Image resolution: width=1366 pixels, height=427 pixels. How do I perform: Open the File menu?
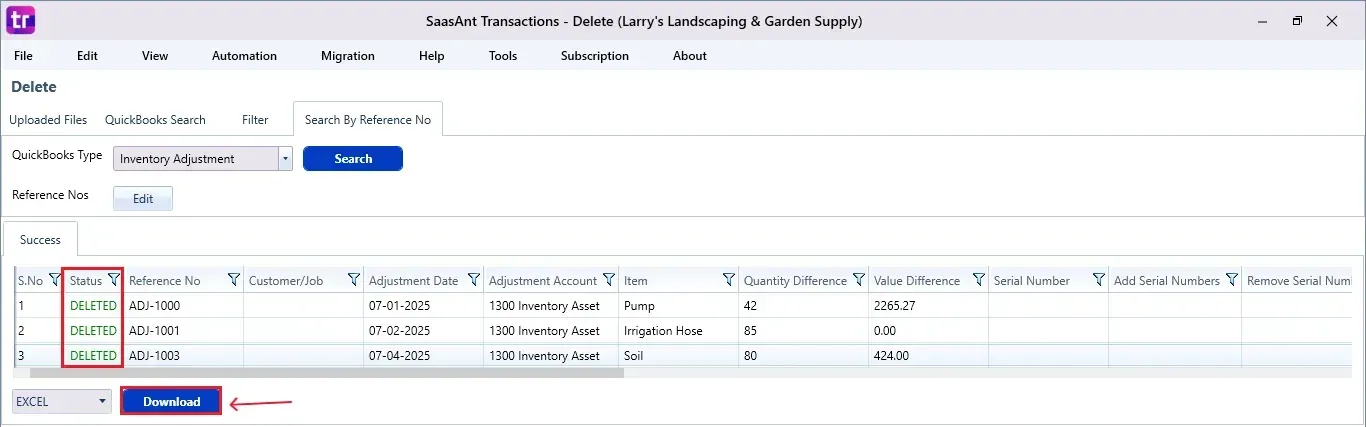(24, 56)
